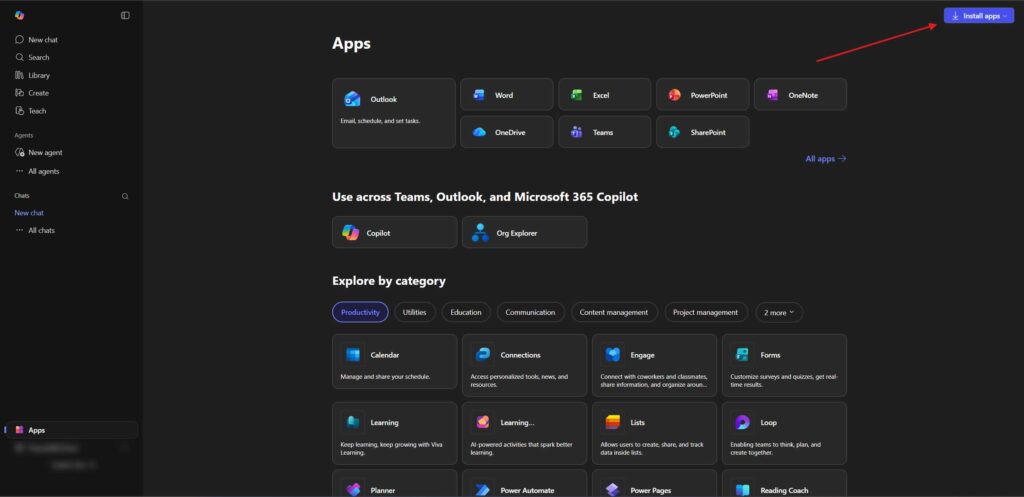
Task: Open the Teams app tile
Action: coord(604,132)
